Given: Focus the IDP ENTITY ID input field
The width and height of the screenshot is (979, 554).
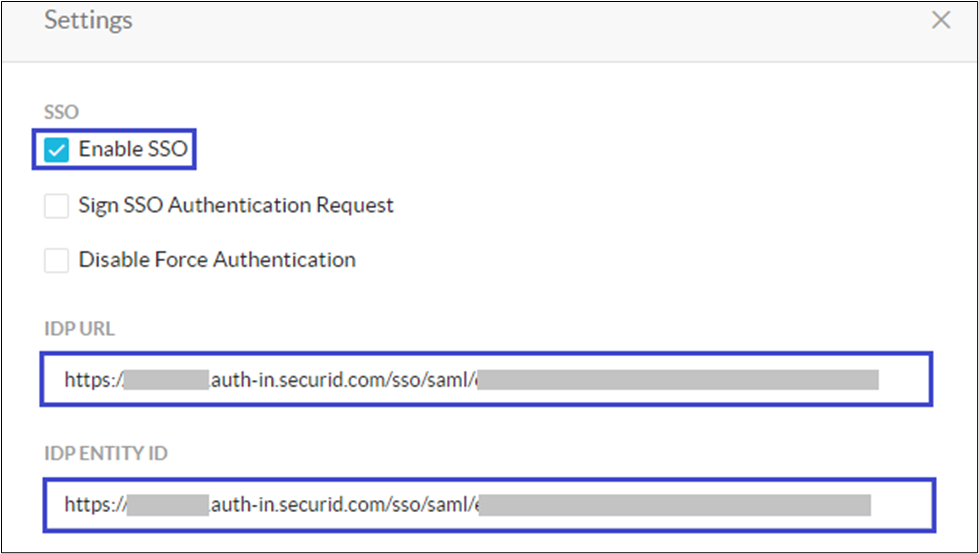Looking at the screenshot, I should point(486,505).
